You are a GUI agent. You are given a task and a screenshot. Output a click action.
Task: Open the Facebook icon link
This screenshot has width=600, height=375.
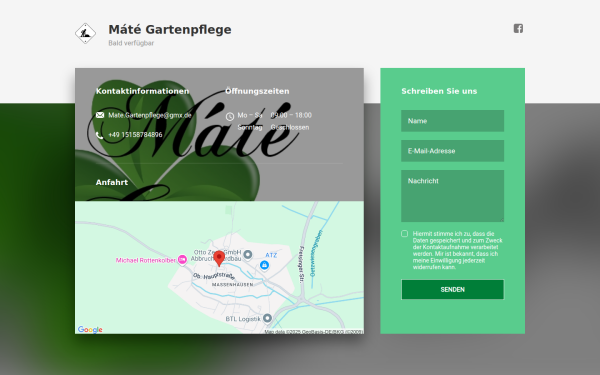[518, 28]
